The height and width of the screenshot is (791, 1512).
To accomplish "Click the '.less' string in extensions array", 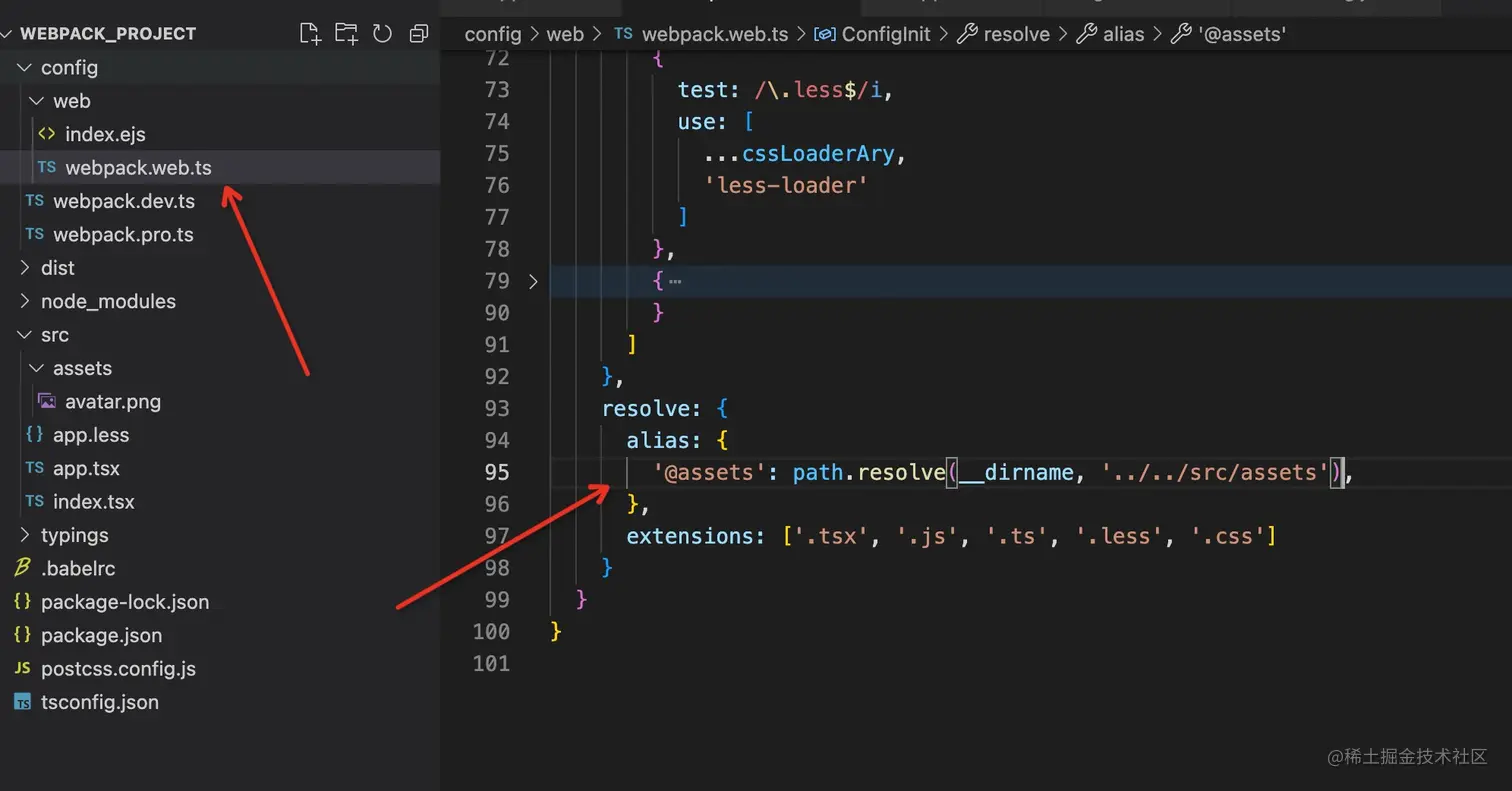I will click(1119, 536).
